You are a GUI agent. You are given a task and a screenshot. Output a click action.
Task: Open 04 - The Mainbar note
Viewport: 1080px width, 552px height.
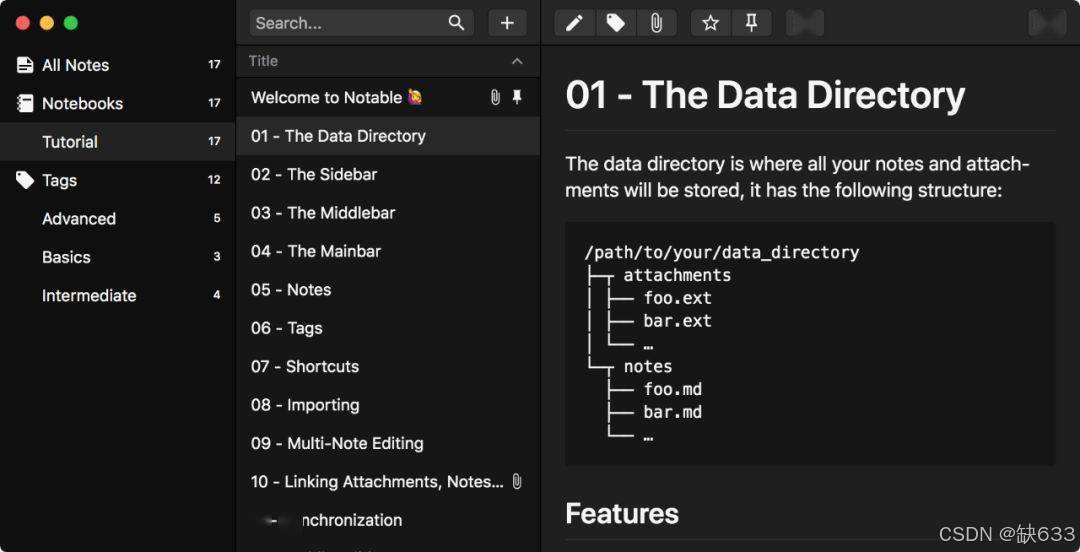tap(388, 252)
